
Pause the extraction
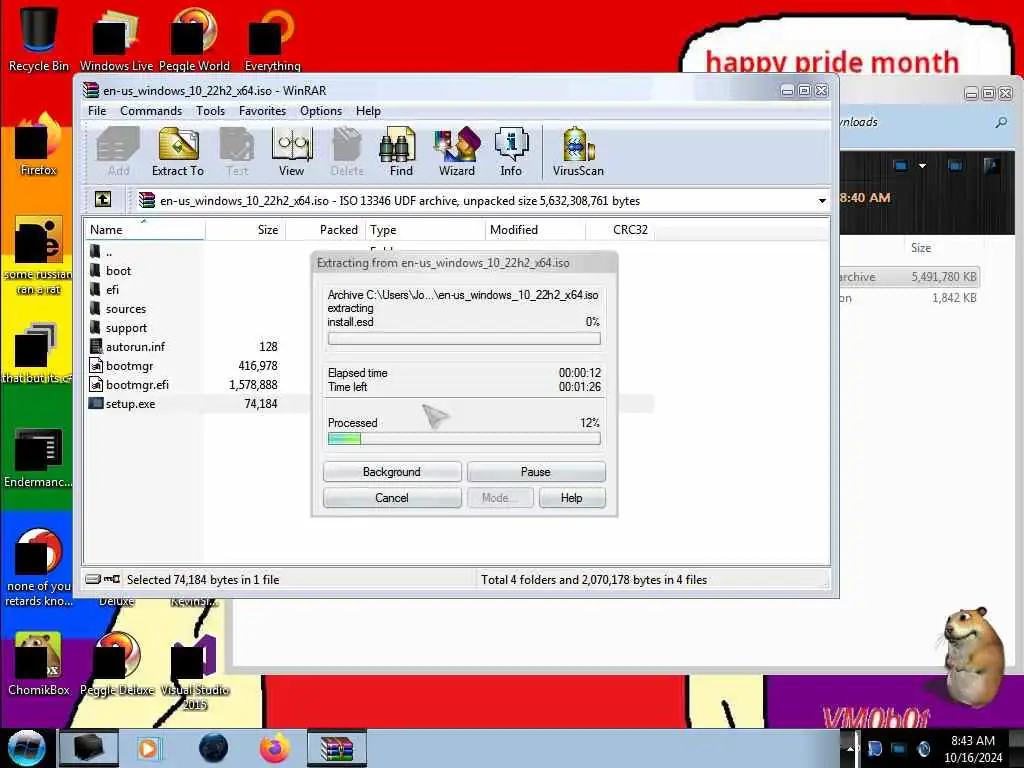[x=536, y=472]
